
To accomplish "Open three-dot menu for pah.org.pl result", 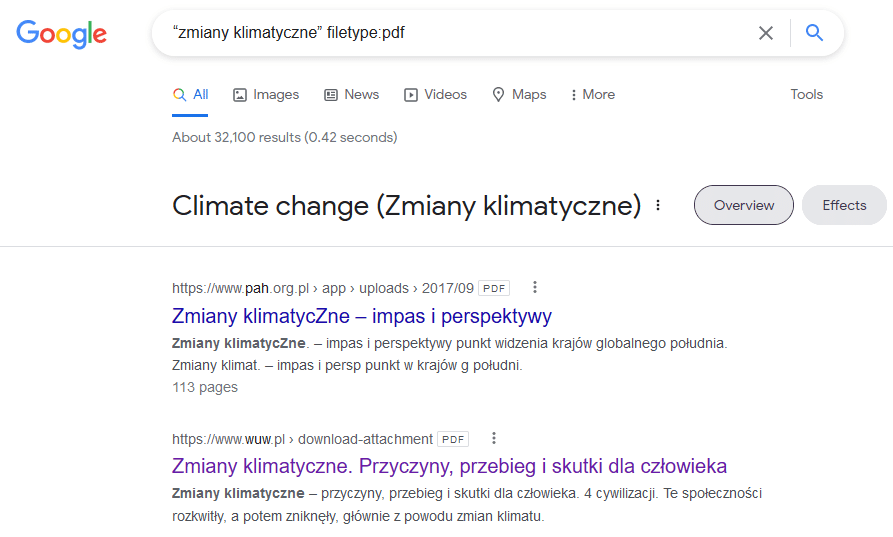I will 534,288.
